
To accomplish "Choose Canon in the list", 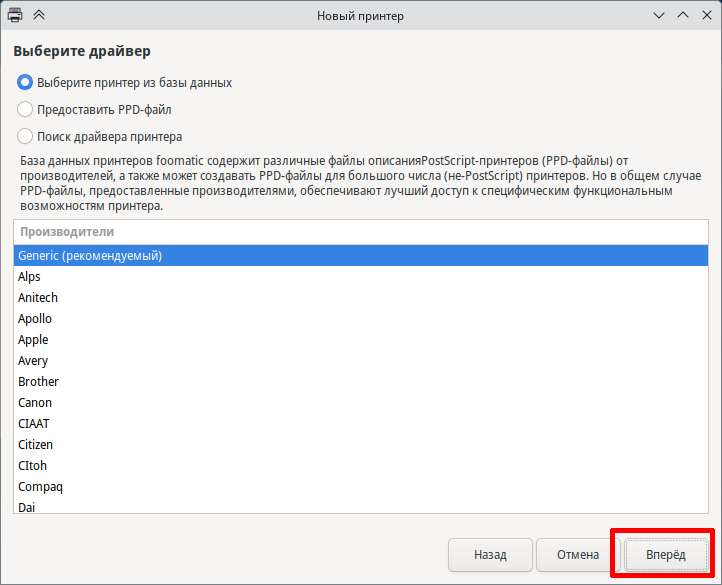I will coord(361,403).
